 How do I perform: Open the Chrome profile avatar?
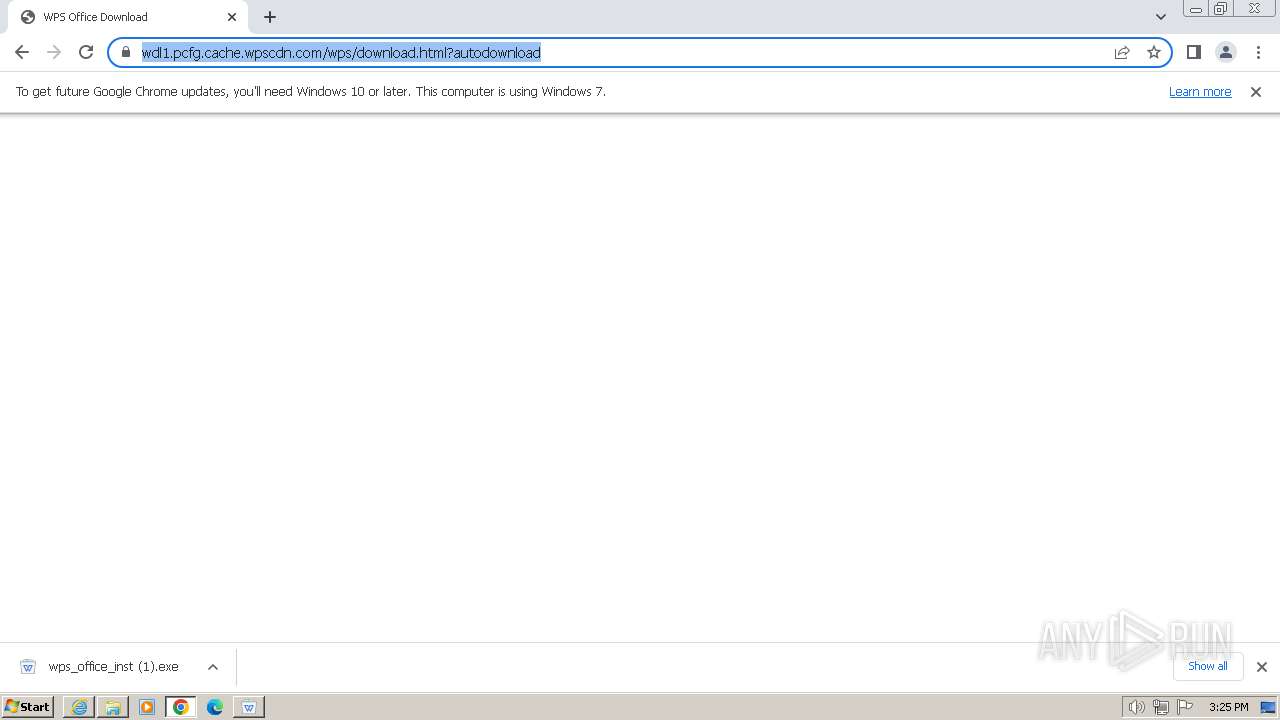[1225, 52]
